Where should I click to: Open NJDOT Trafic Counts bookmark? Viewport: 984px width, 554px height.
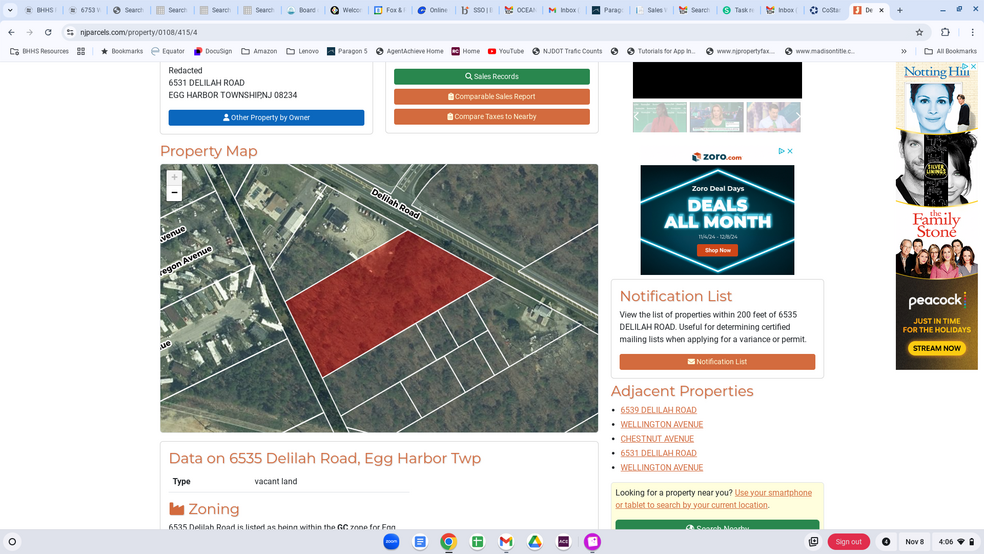567,51
